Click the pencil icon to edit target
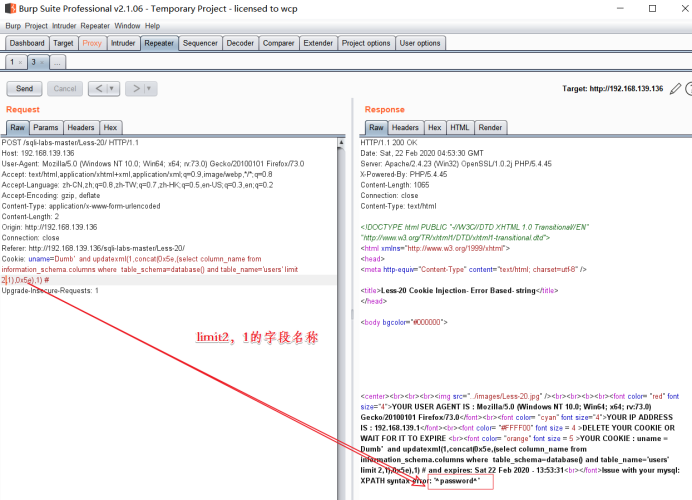The width and height of the screenshot is (692, 500). point(675,89)
